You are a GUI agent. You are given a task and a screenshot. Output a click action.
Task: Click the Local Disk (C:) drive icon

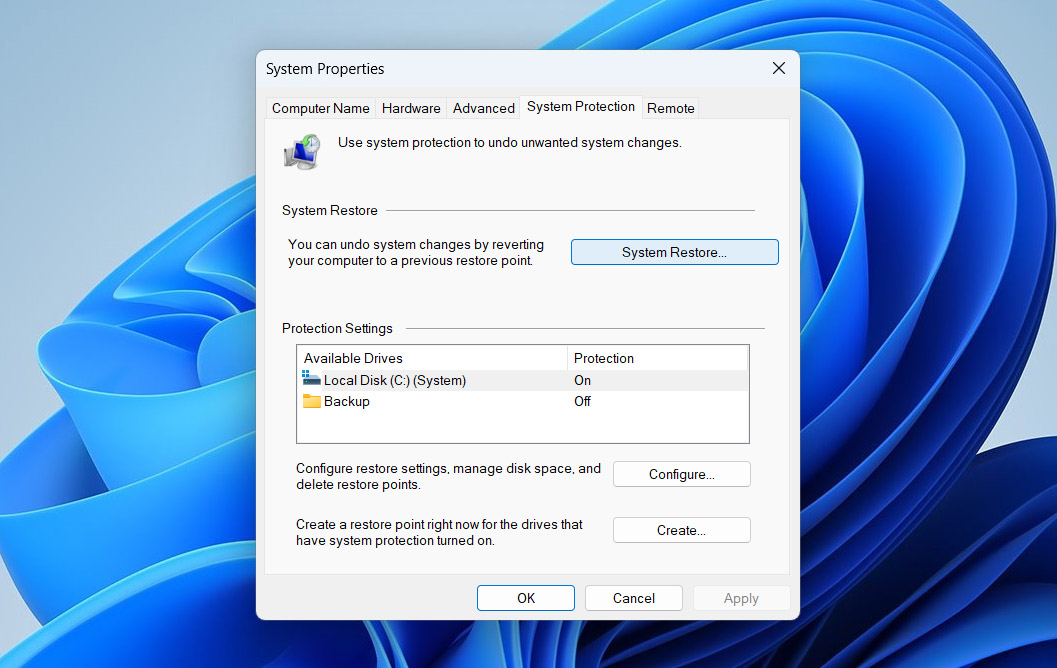[311, 379]
